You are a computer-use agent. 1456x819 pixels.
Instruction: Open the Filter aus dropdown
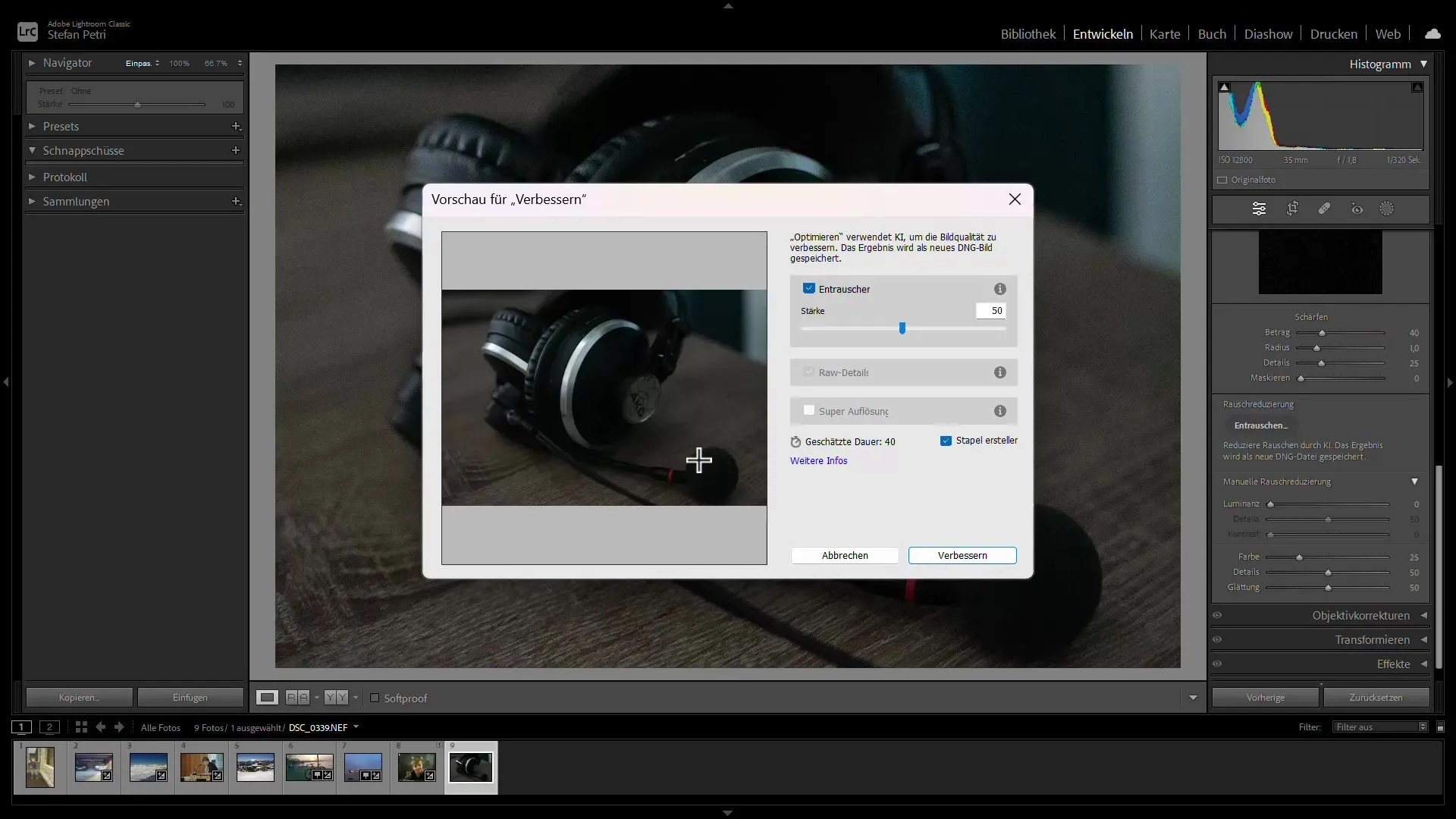coord(1380,727)
